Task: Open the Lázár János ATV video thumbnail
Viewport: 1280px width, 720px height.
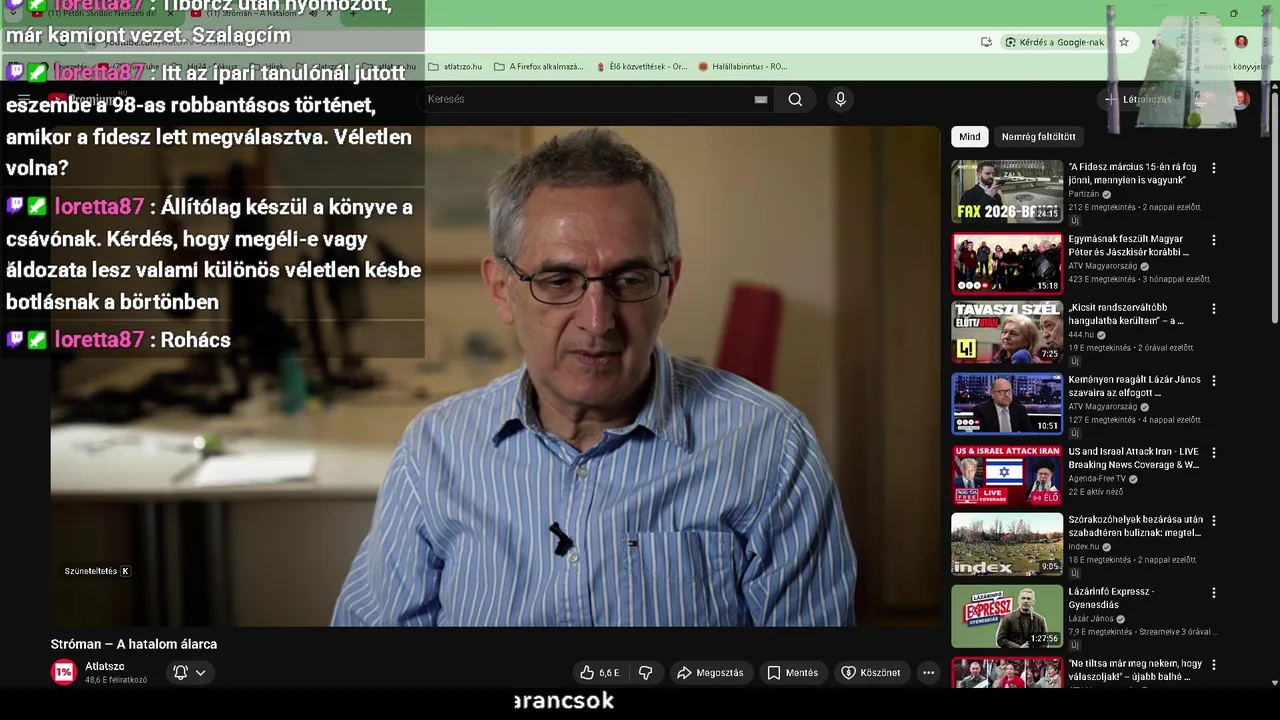Action: [1007, 404]
